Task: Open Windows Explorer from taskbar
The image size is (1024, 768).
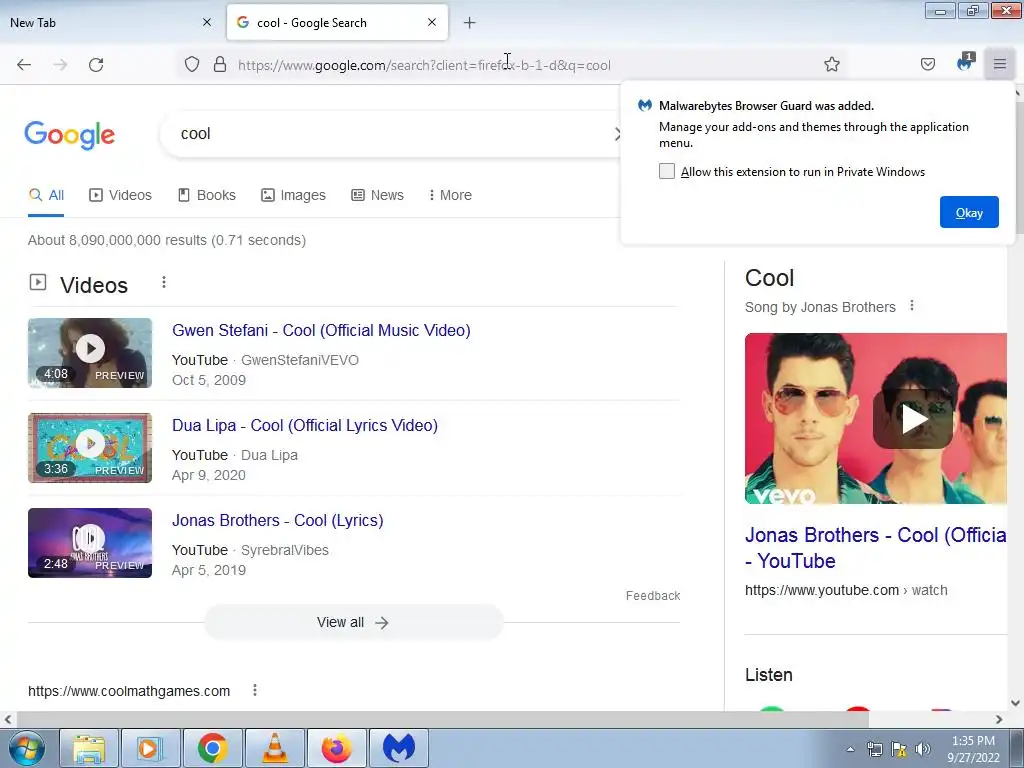Action: tap(89, 748)
